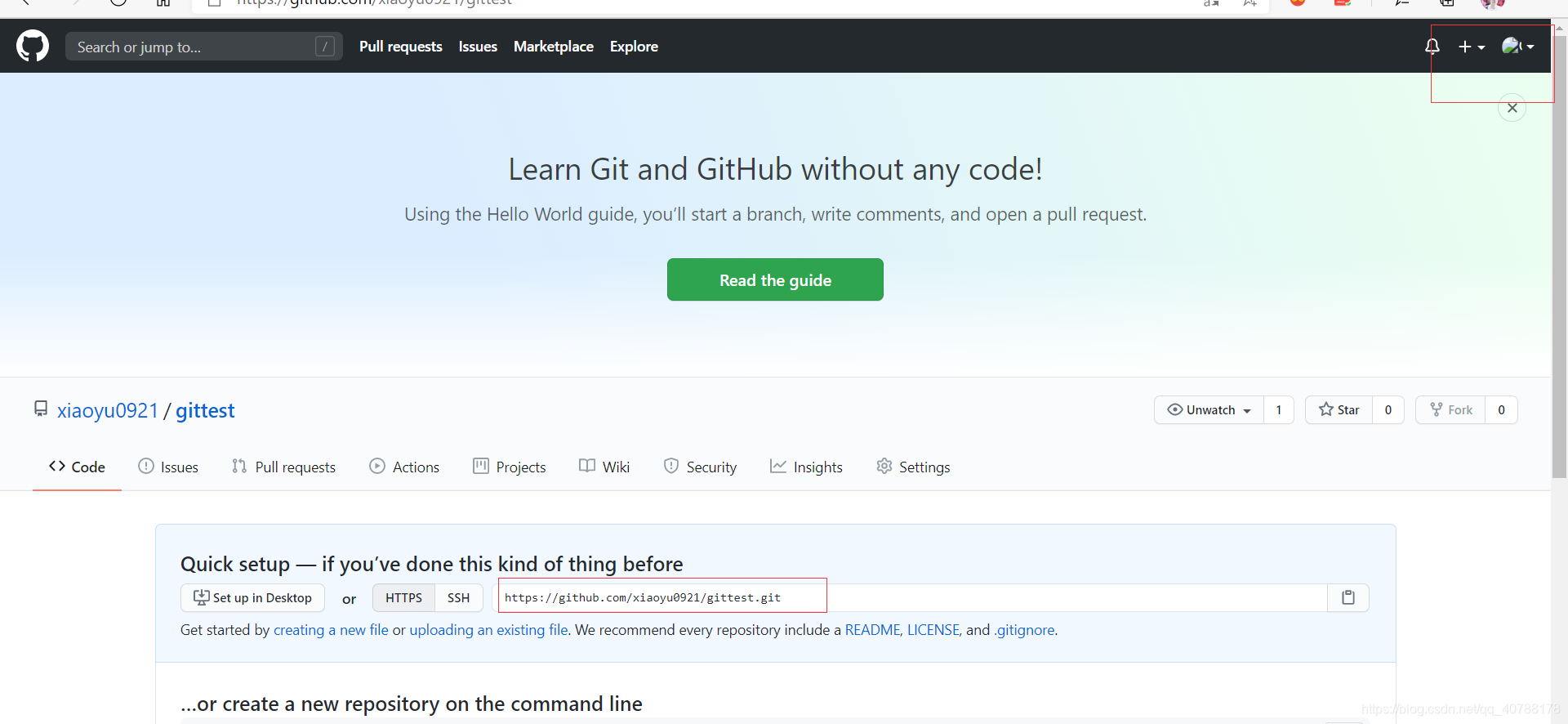The image size is (1568, 724).
Task: Click the Fork button
Action: pyautogui.click(x=1451, y=410)
